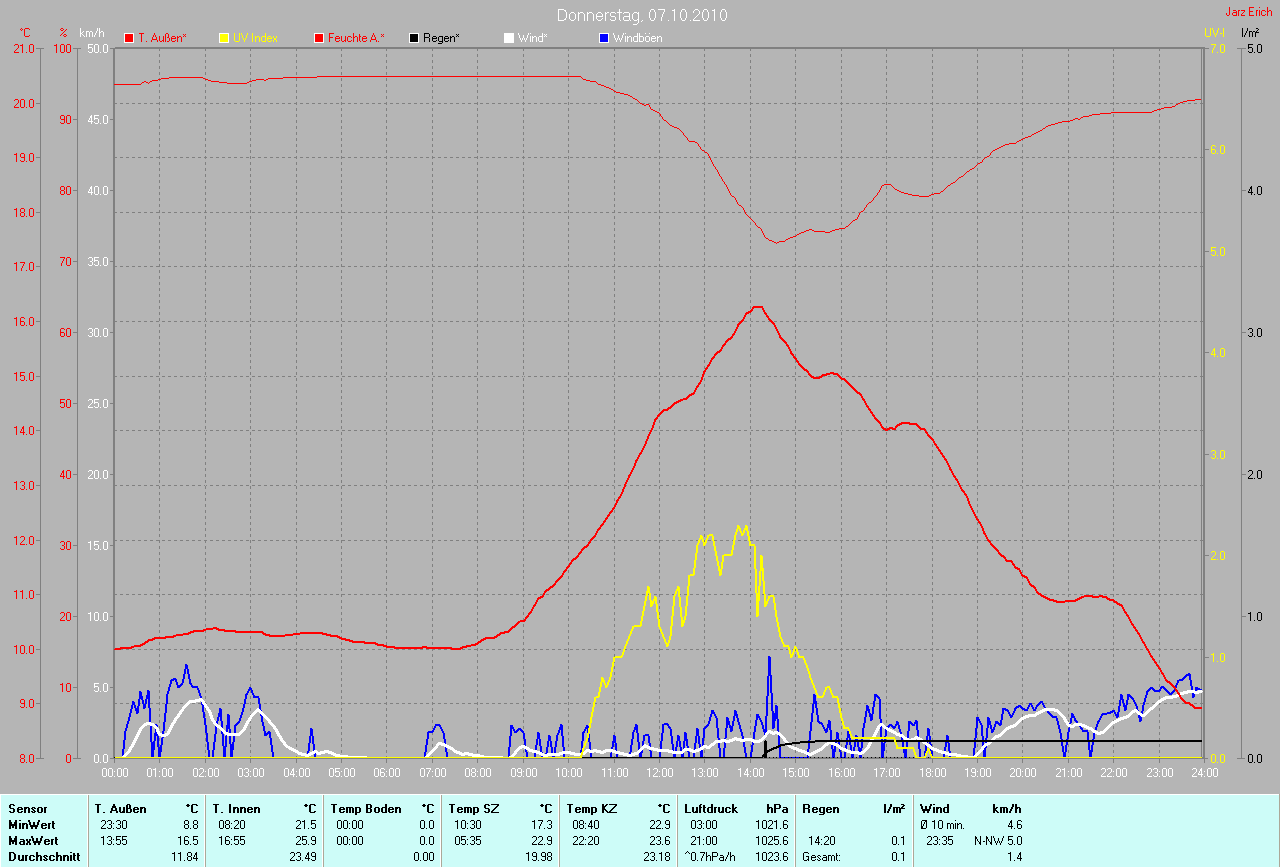Select the 06:00 mark on time axis
The image size is (1280, 867).
click(x=387, y=773)
